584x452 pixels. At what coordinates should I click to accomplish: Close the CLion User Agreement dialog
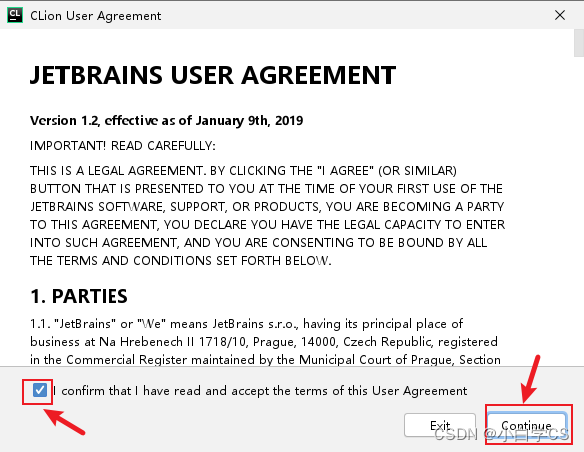[560, 15]
